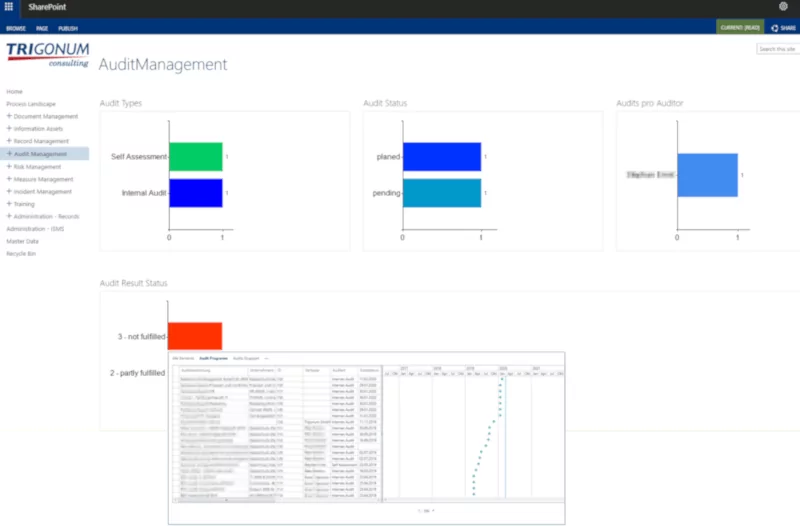The height and width of the screenshot is (526, 800).
Task: Click plus icon beside Incident Management
Action: click(9, 191)
